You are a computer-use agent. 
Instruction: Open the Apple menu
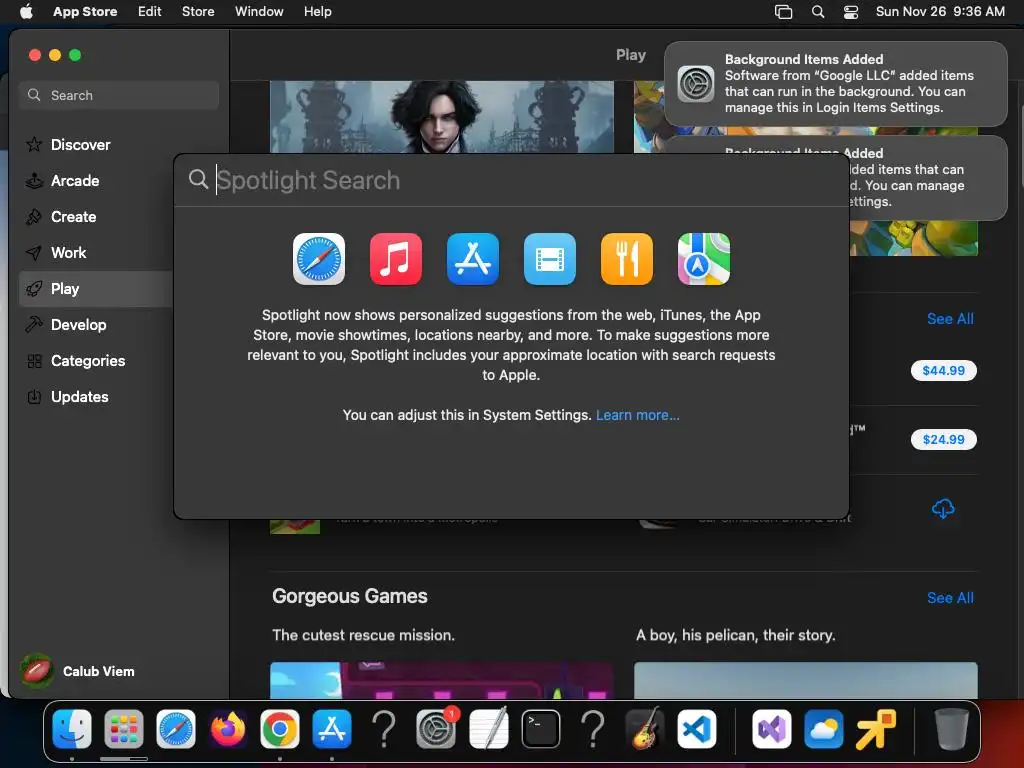point(26,12)
